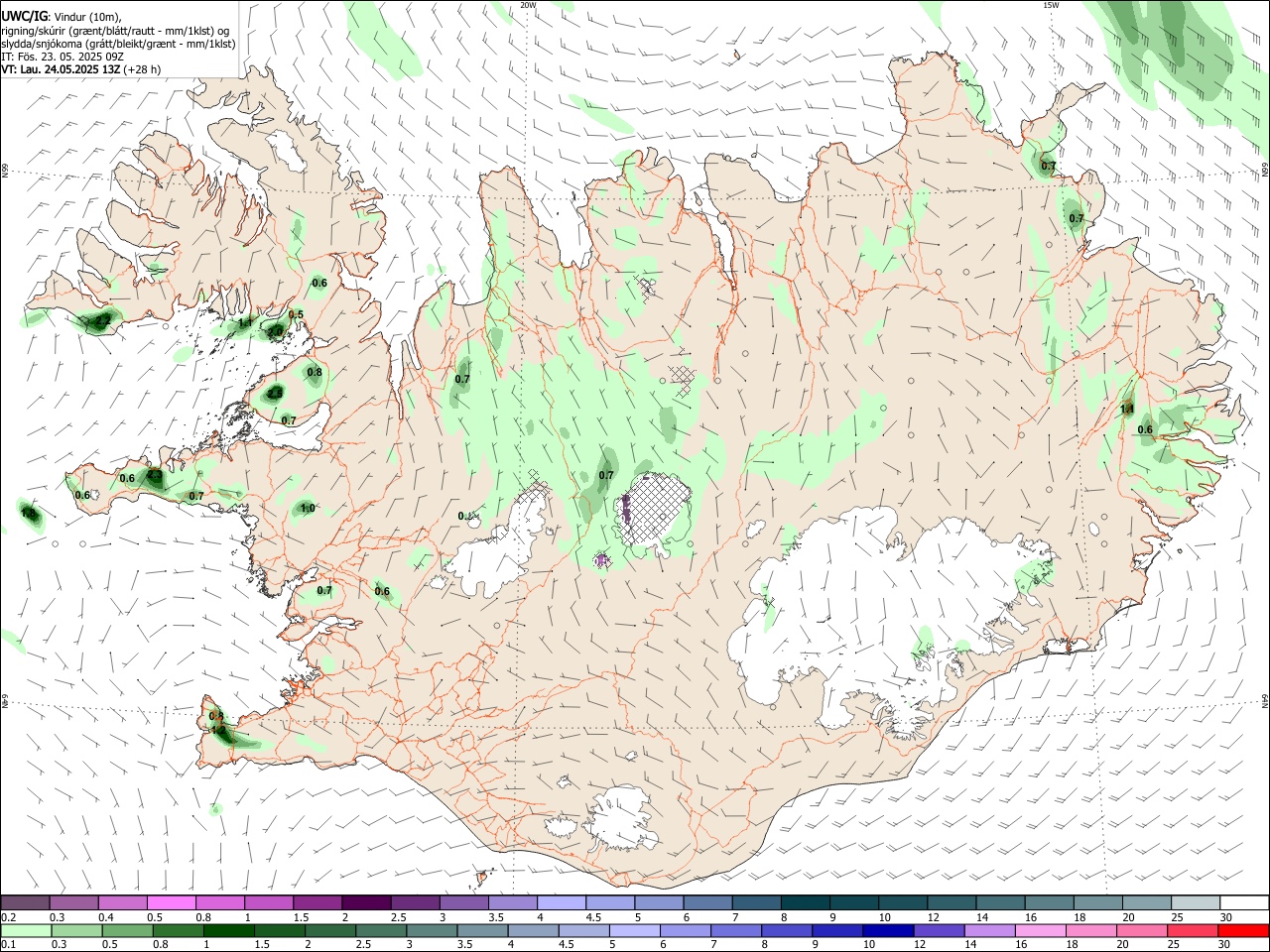
Task: Click the navy blue rain swatch at 10
Action: click(x=887, y=930)
